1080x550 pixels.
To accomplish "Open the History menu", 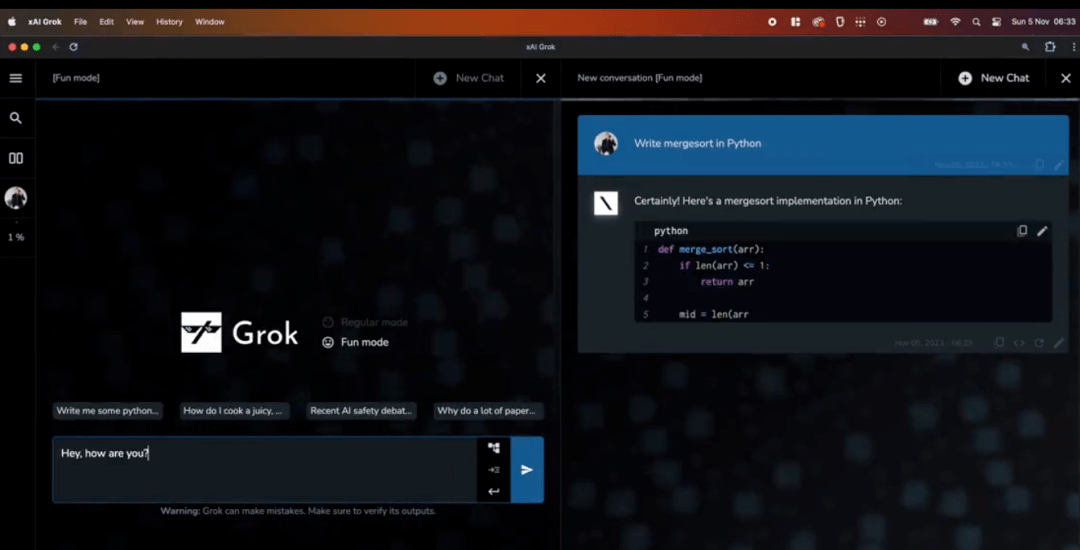I will [169, 21].
